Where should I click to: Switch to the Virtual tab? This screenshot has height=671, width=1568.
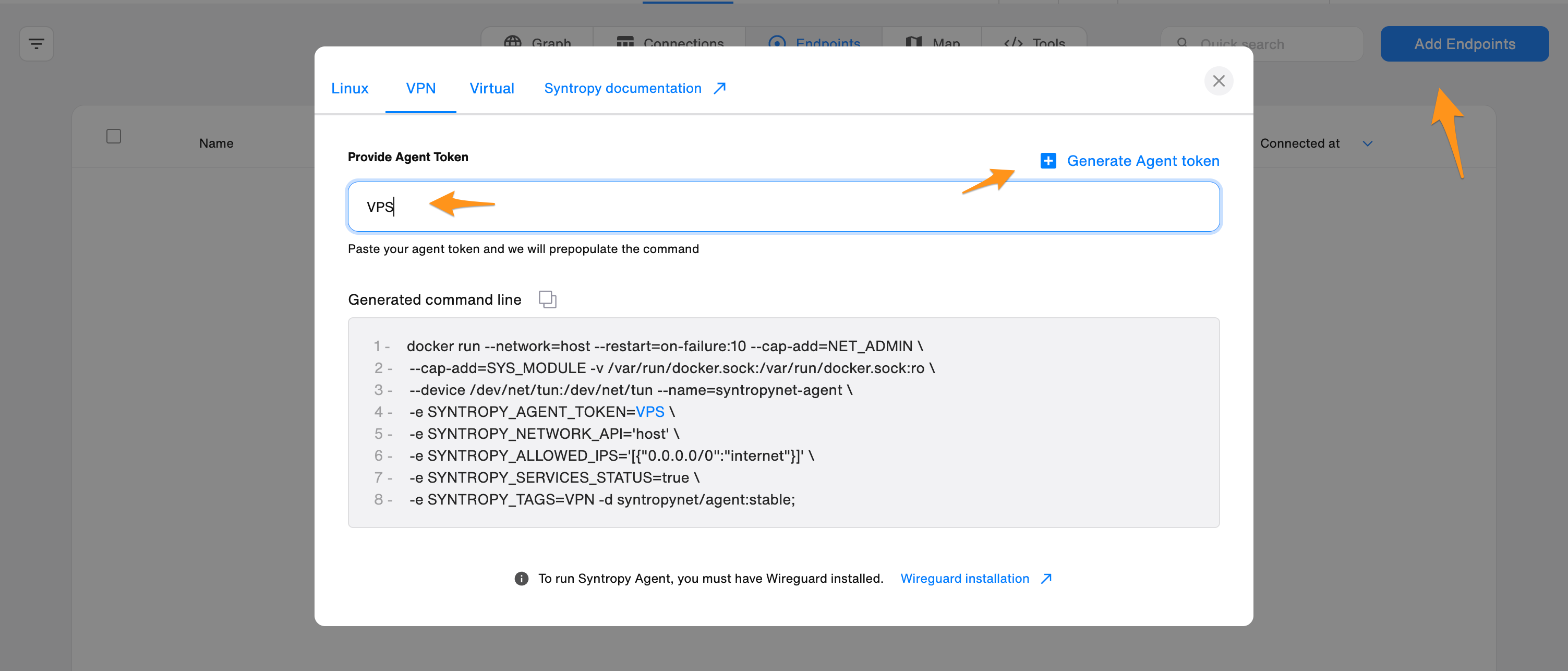pos(491,88)
